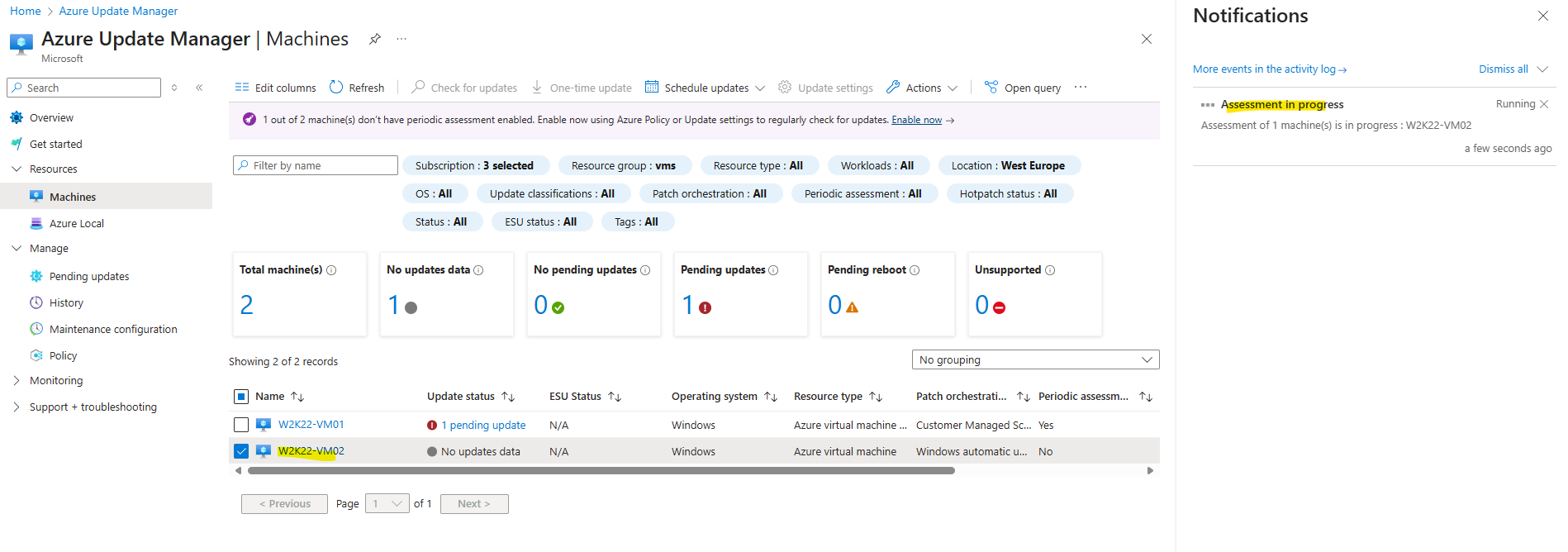Open Azure Local in the sidebar
The image size is (1568, 552).
(76, 223)
